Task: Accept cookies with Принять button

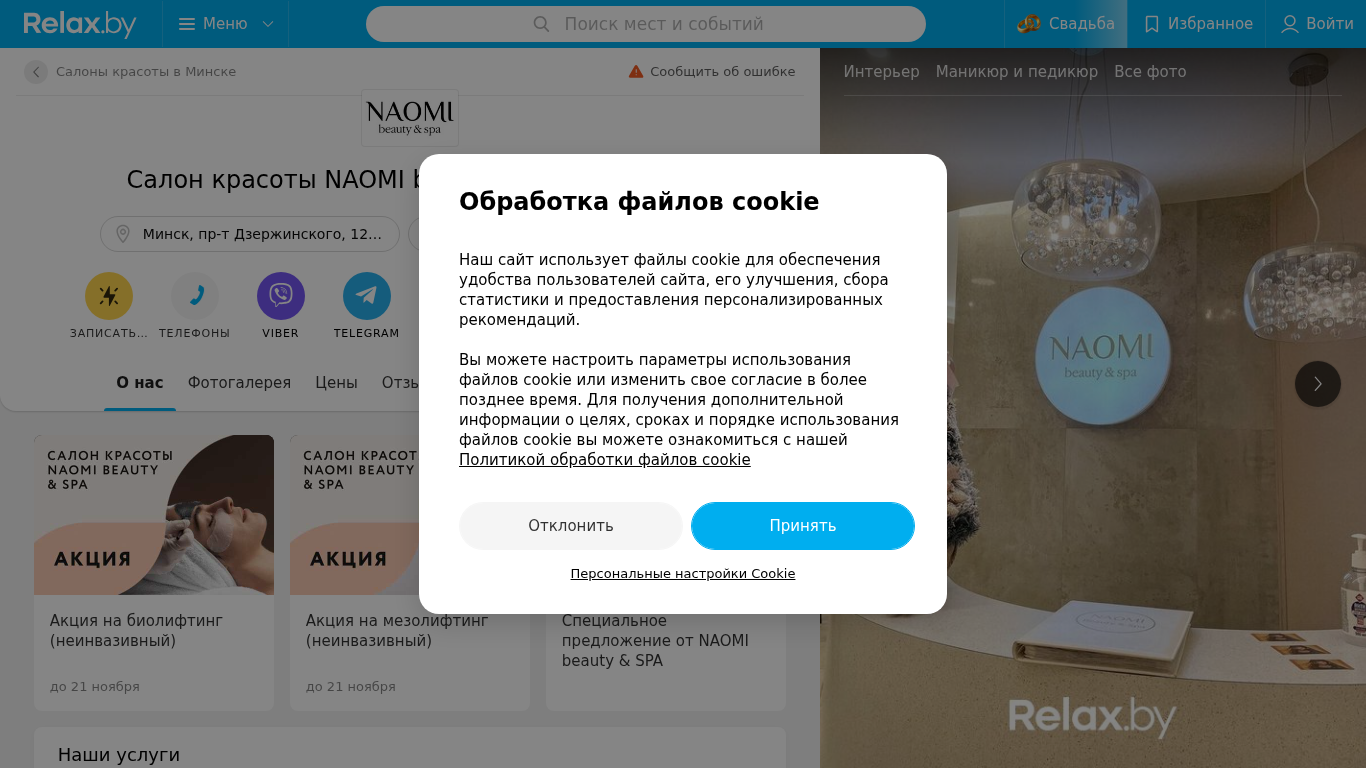Action: 803,526
